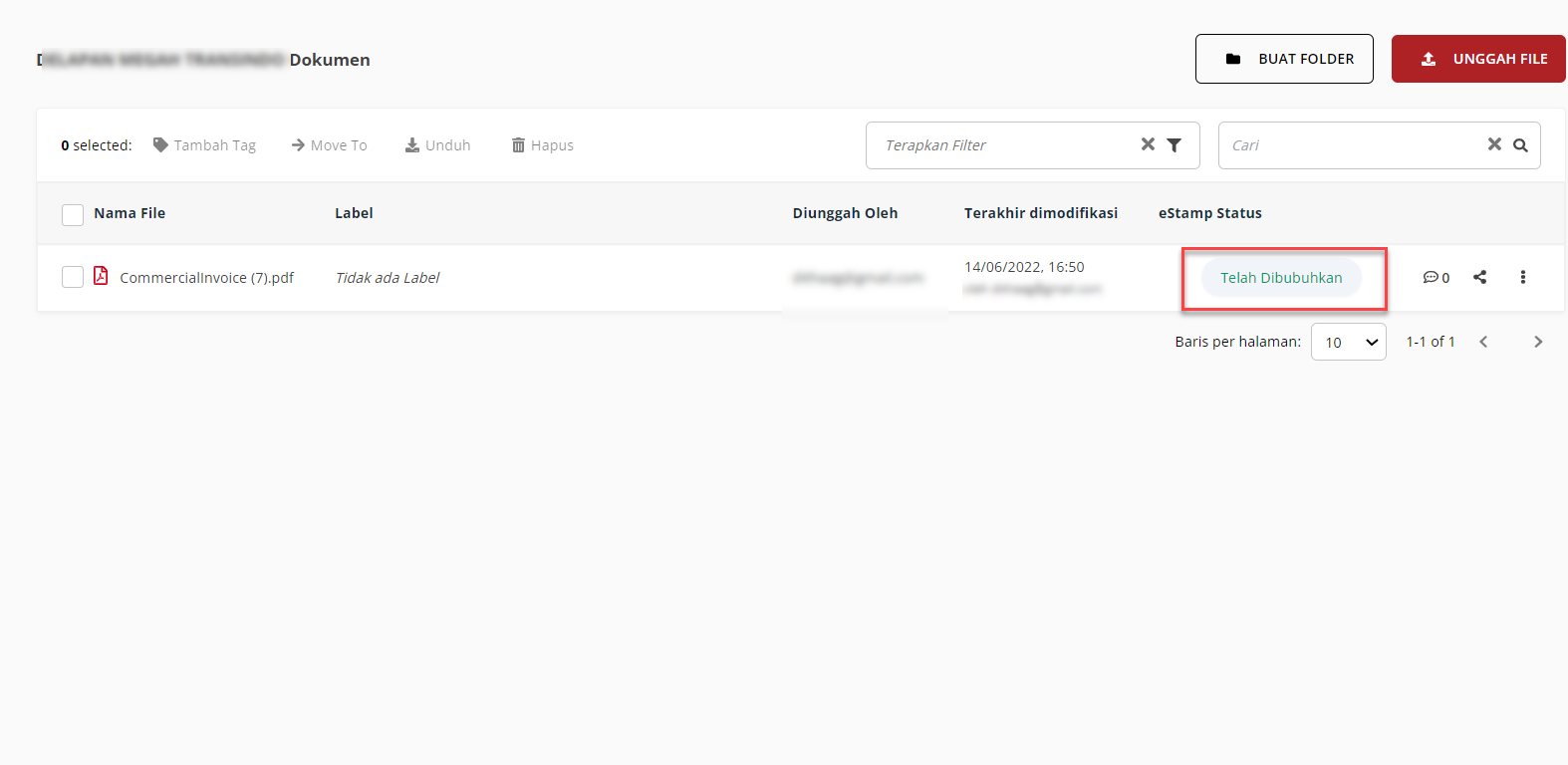Click the funnel filter icon
Image resolution: width=1568 pixels, height=765 pixels.
click(x=1175, y=145)
